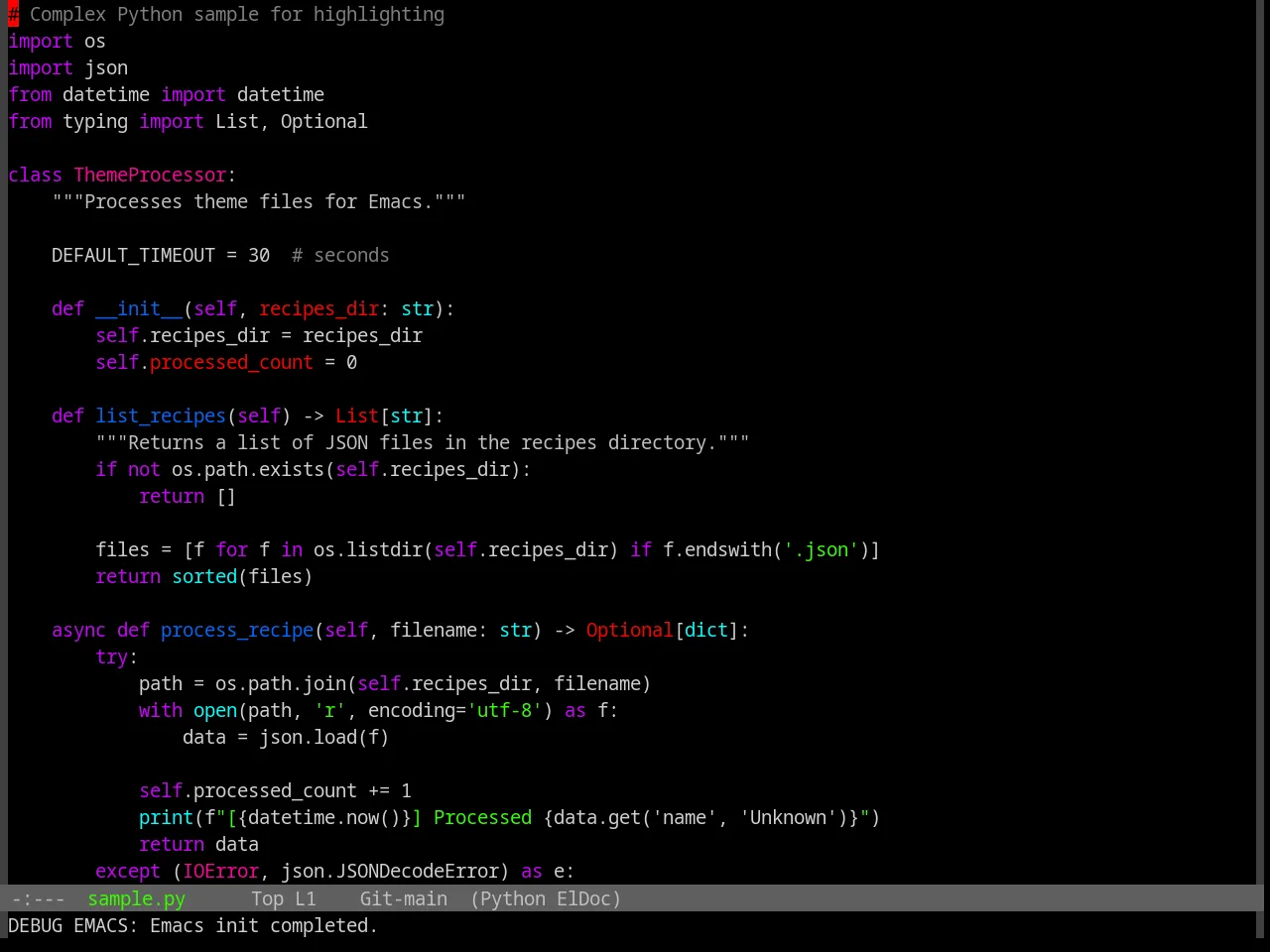Viewport: 1270px width, 952px height.
Task: Click the 'try' keyword
Action: point(111,656)
